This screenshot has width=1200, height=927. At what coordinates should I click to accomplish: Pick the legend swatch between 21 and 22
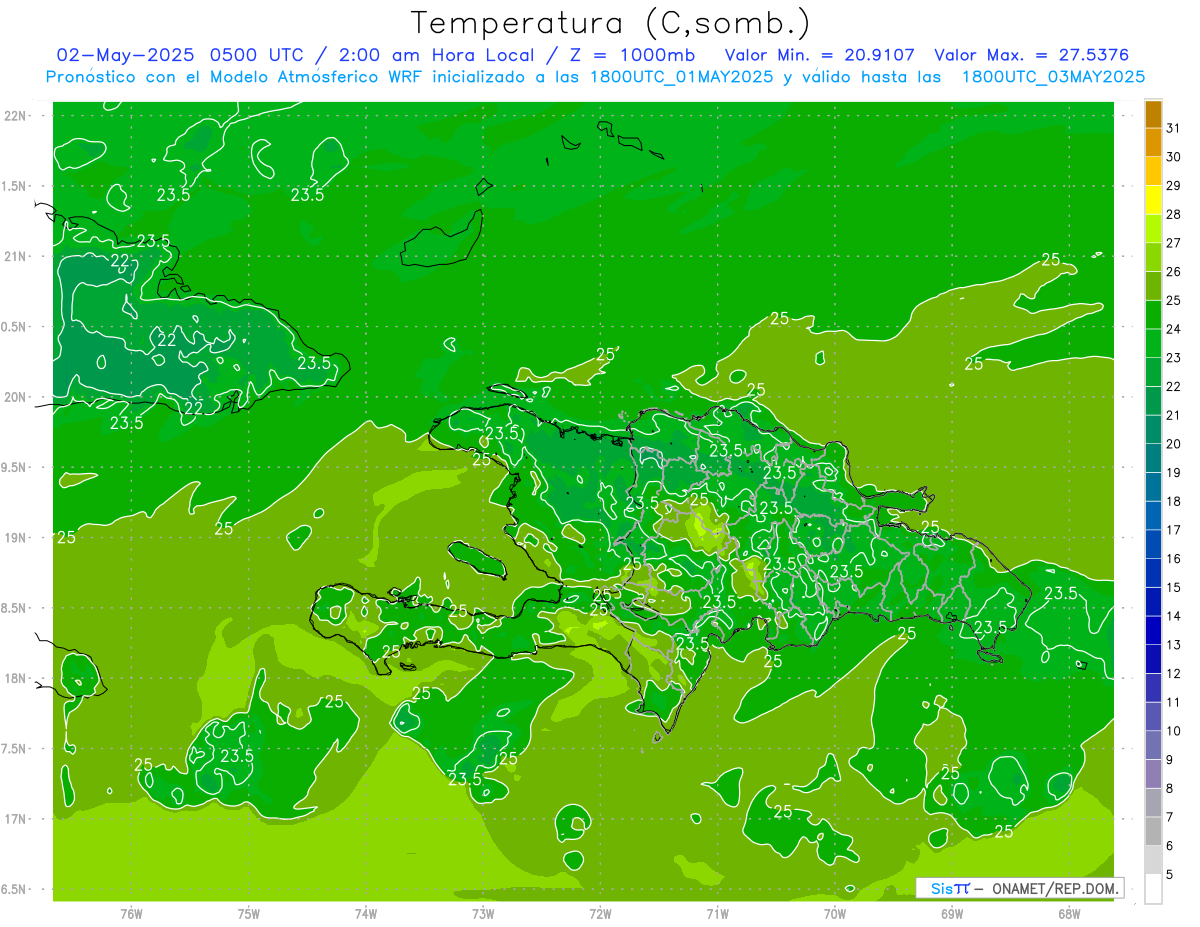pyautogui.click(x=1153, y=401)
